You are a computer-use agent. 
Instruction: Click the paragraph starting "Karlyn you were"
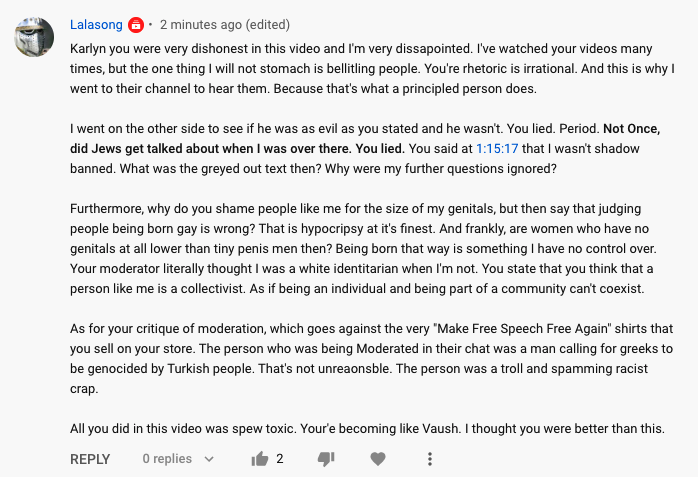(372, 69)
